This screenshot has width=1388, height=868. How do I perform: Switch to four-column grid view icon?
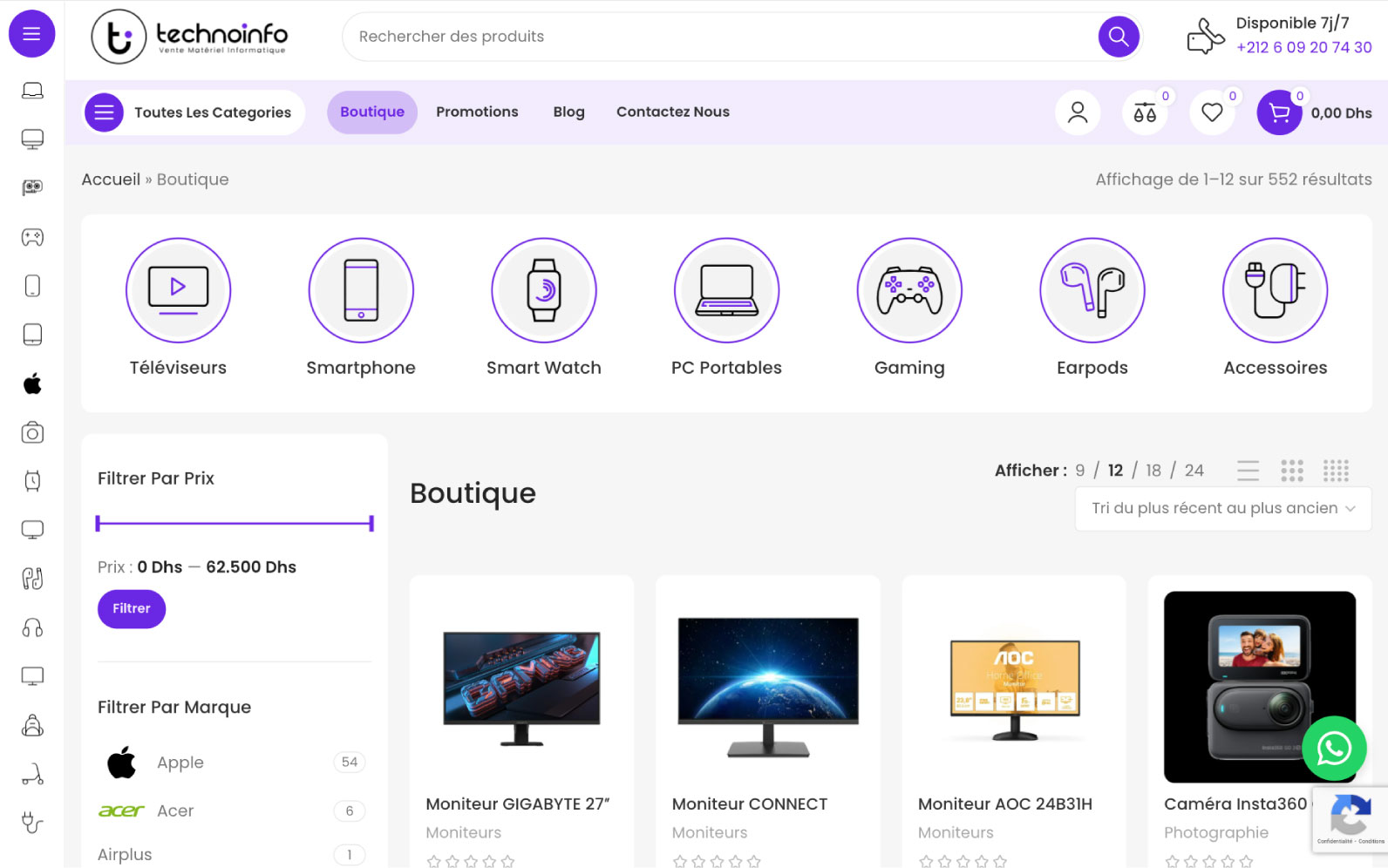tap(1336, 471)
